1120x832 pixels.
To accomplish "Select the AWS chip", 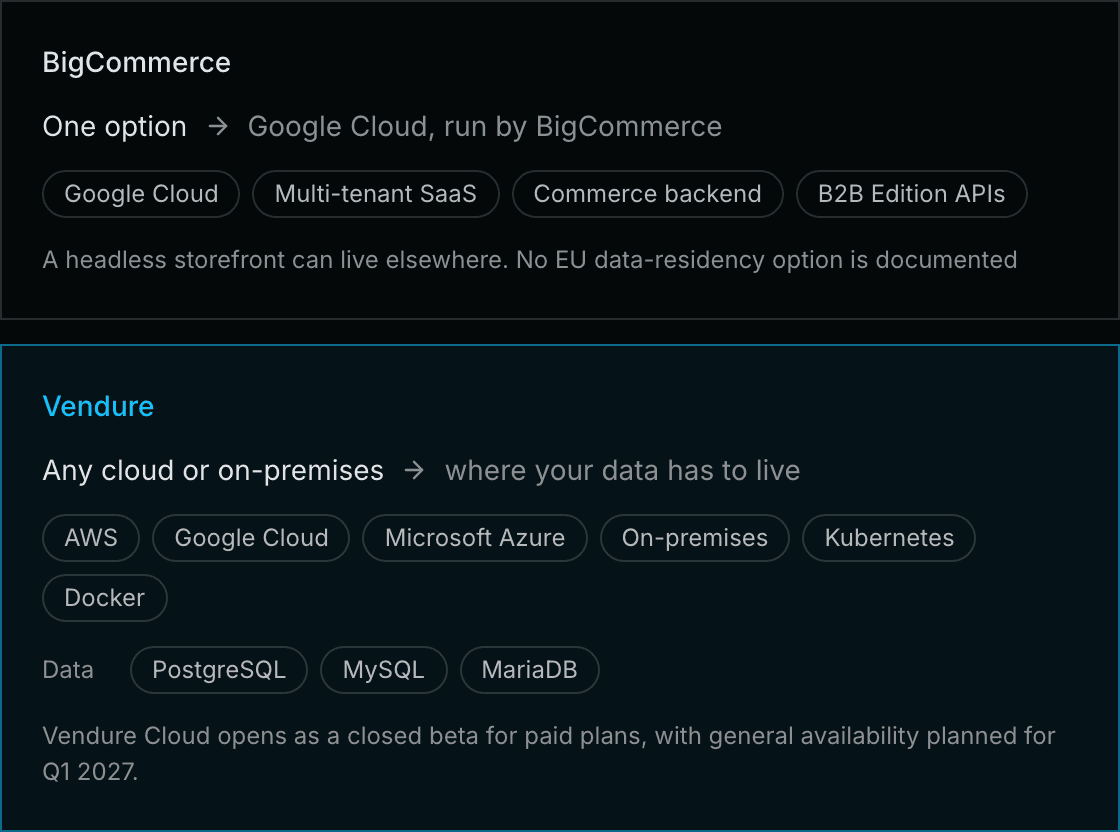I will (x=91, y=538).
